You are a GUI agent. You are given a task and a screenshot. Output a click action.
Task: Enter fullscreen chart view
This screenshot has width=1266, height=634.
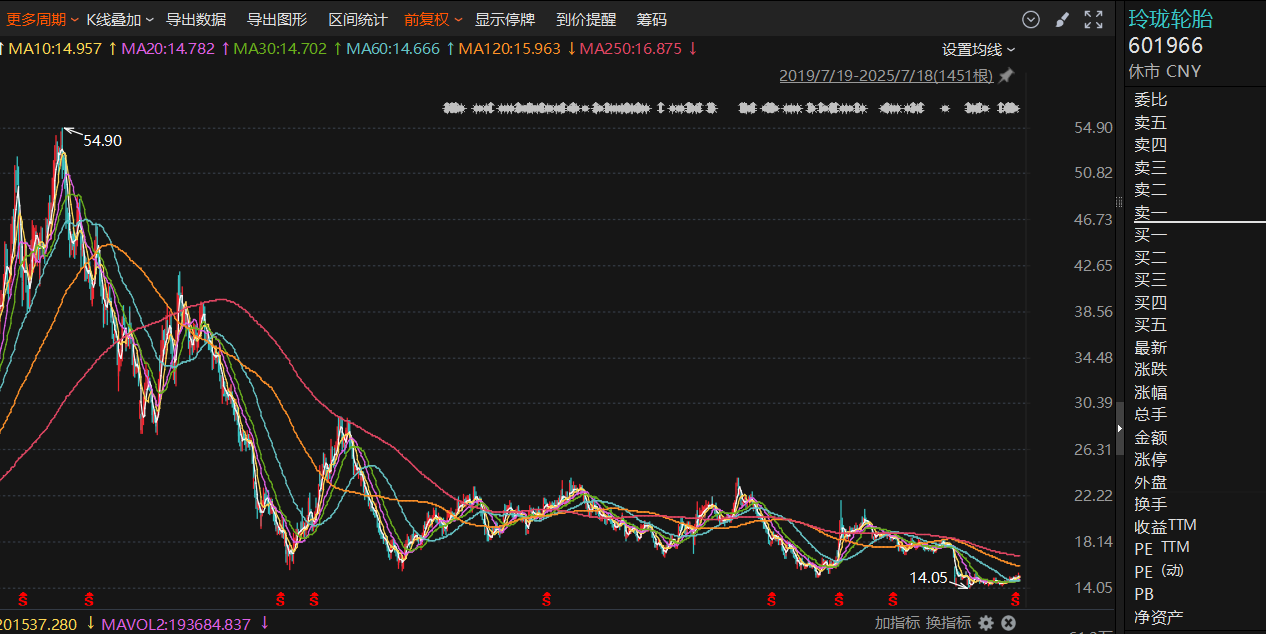point(1094,20)
